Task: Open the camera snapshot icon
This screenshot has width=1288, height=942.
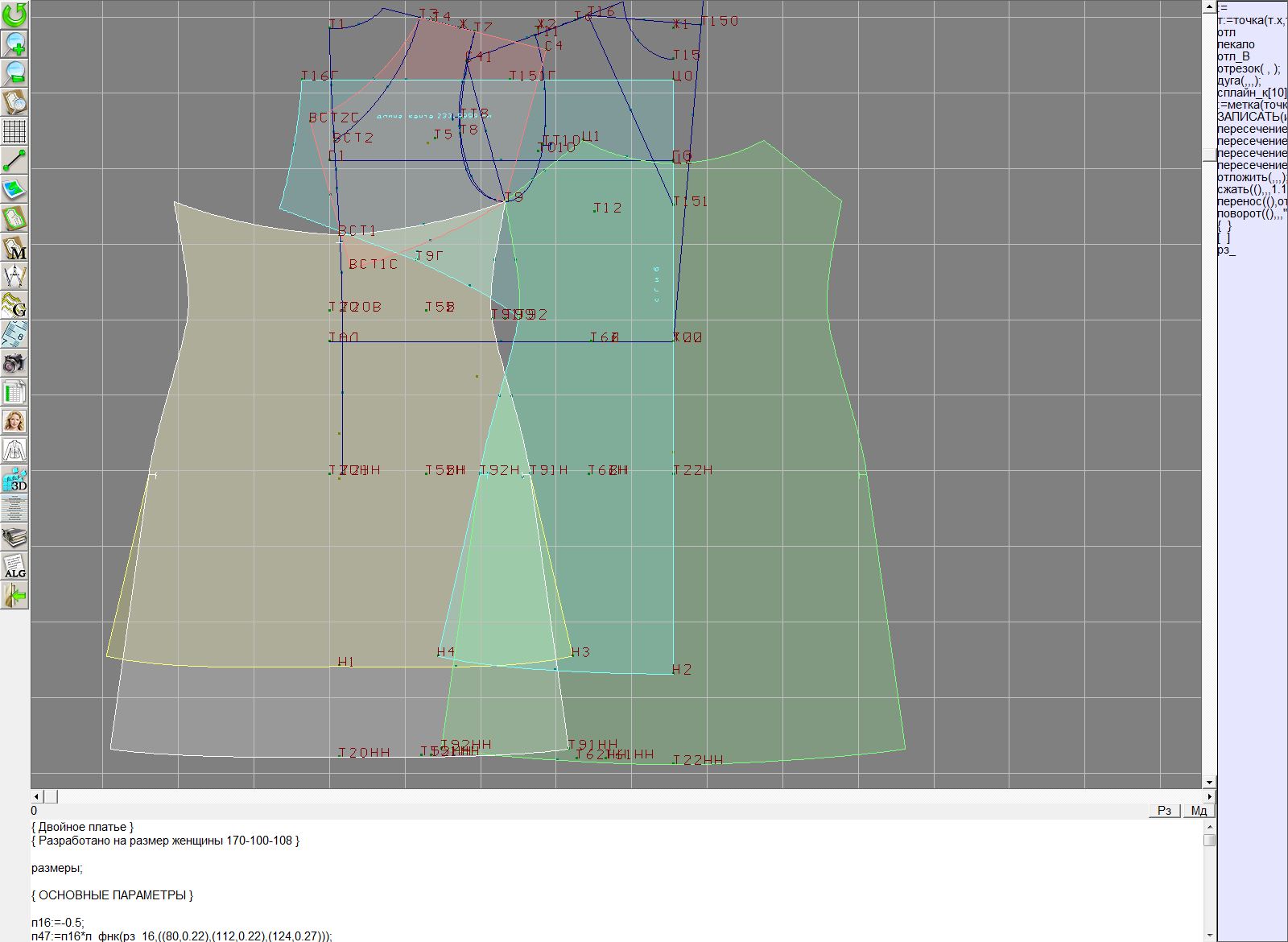Action: pyautogui.click(x=14, y=364)
